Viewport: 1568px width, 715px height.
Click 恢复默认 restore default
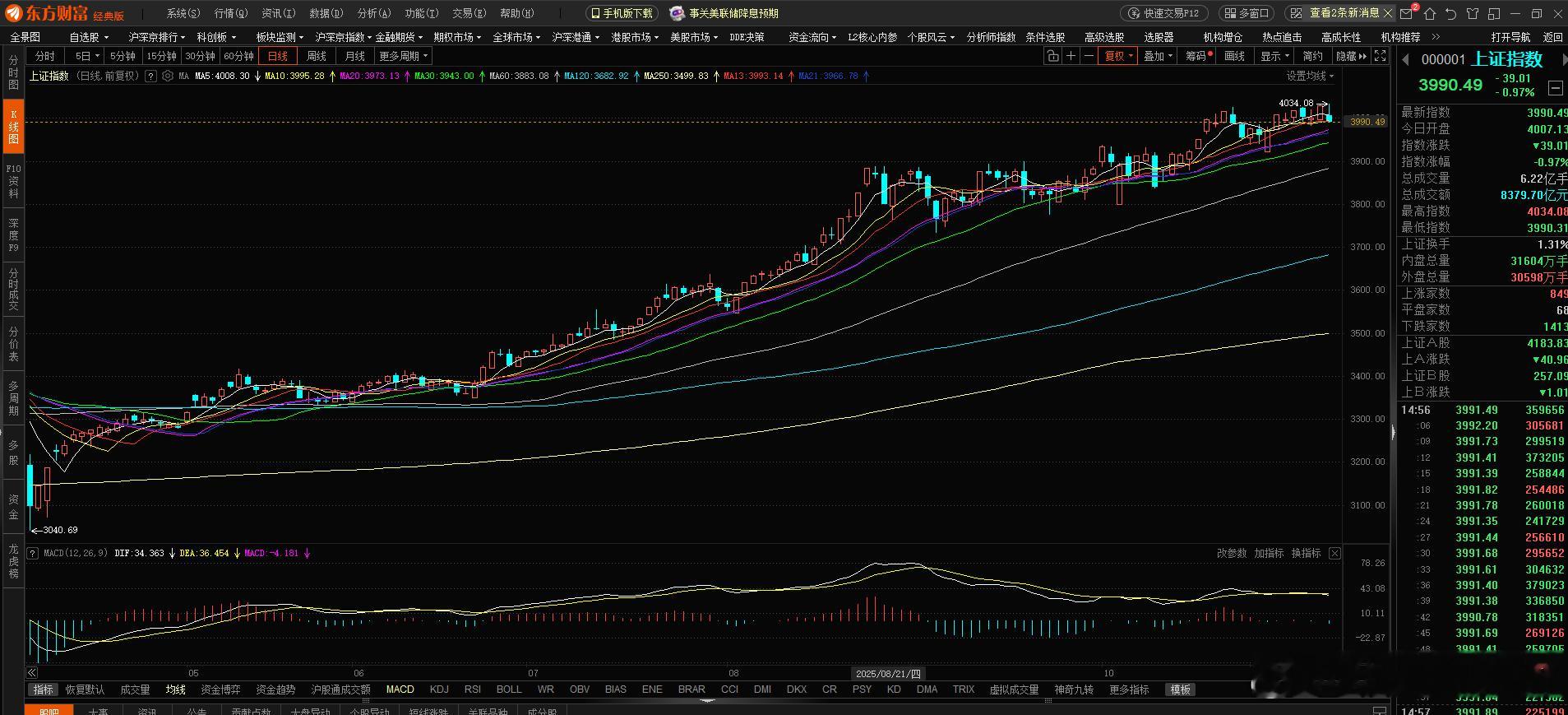coord(86,689)
